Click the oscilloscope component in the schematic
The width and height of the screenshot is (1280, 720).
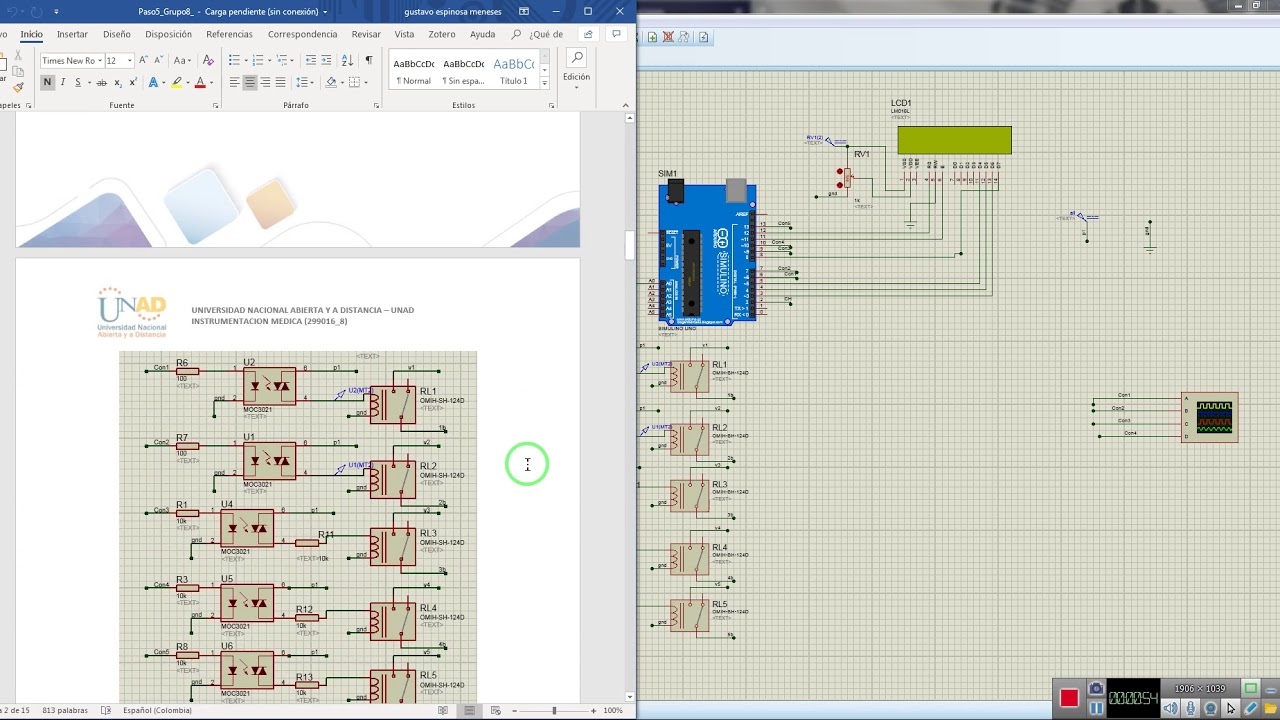click(1211, 416)
